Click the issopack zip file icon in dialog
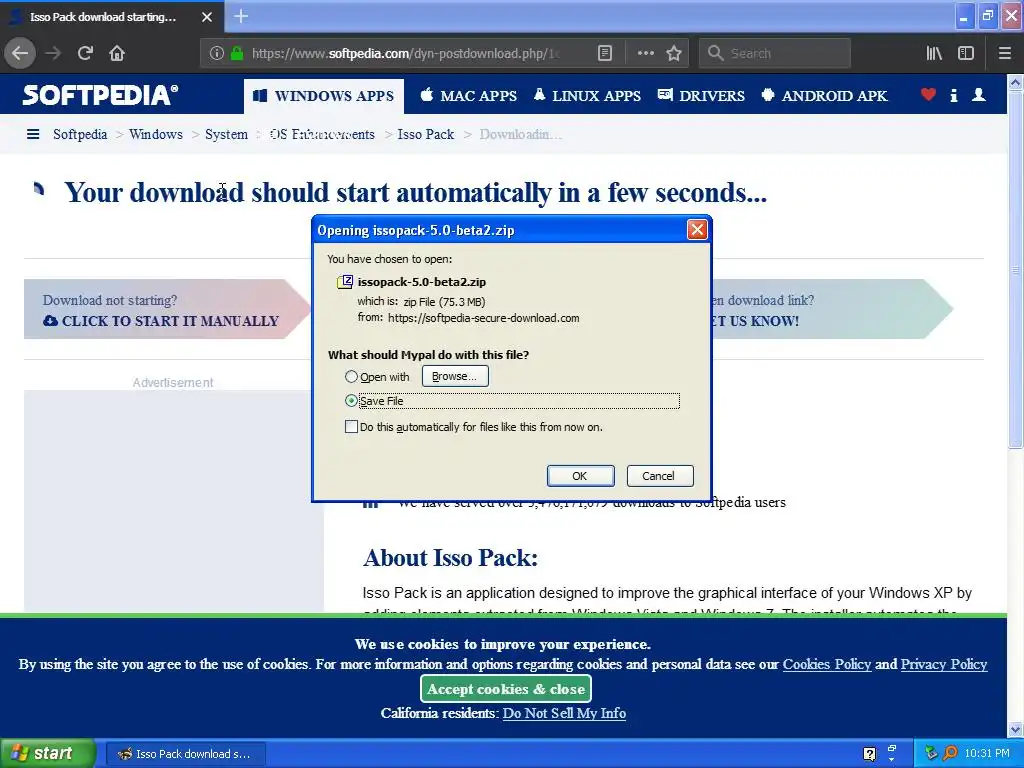 pos(345,282)
